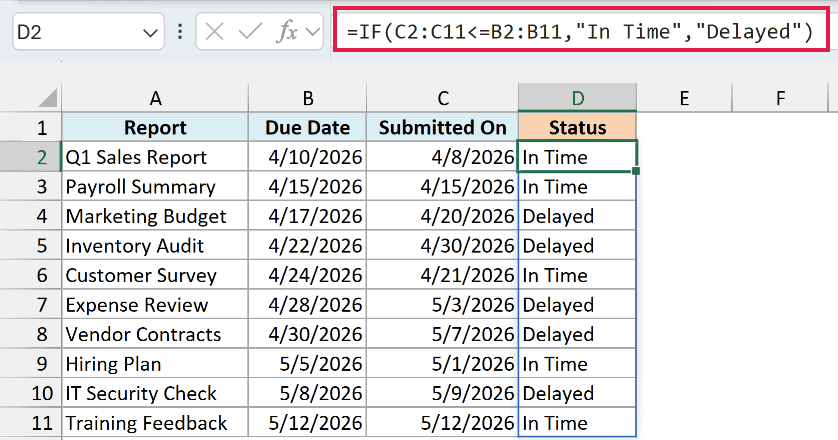
Task: Select the Inventory Audit cell
Action: [155, 245]
